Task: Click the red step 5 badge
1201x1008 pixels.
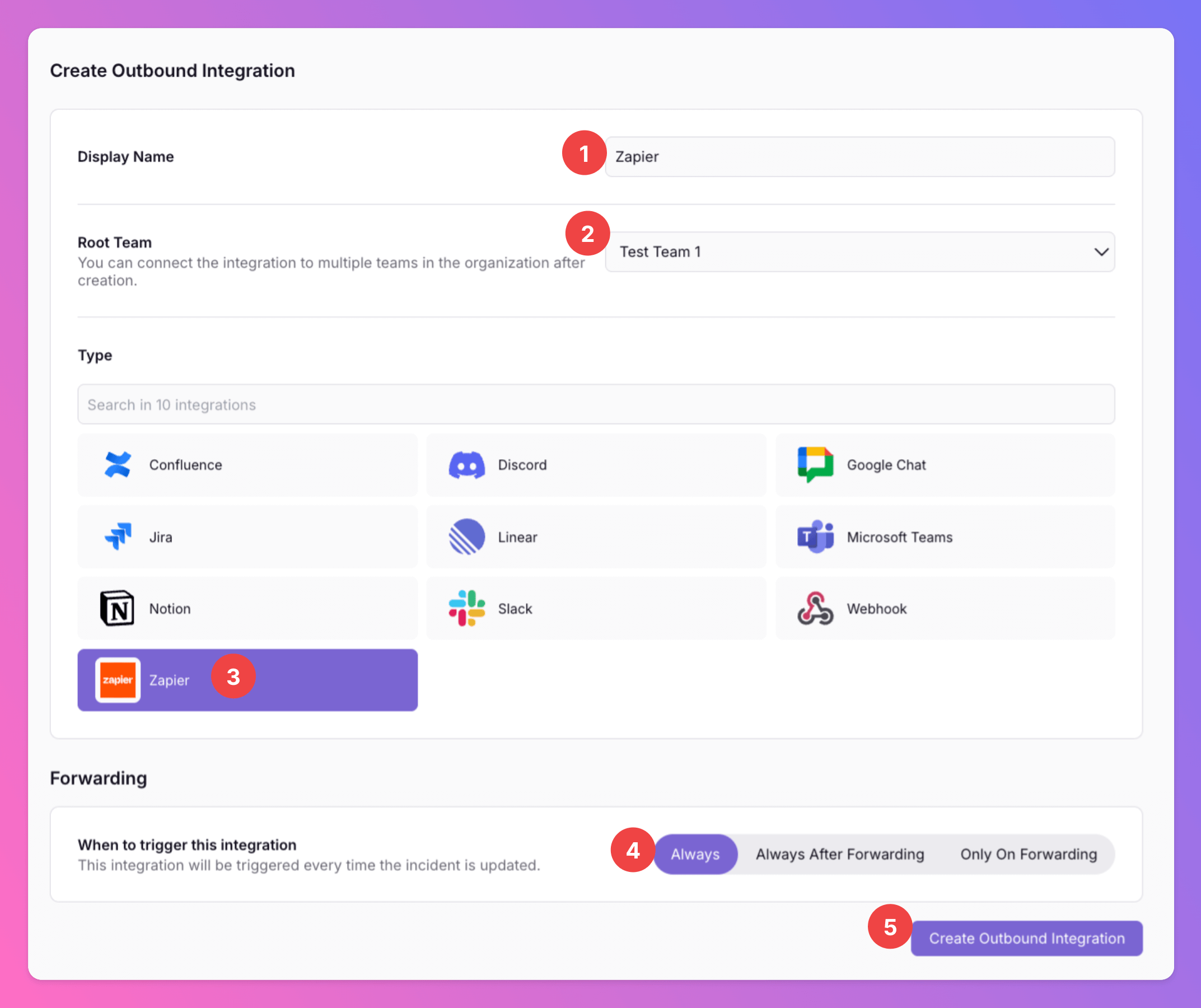Action: coord(890,927)
